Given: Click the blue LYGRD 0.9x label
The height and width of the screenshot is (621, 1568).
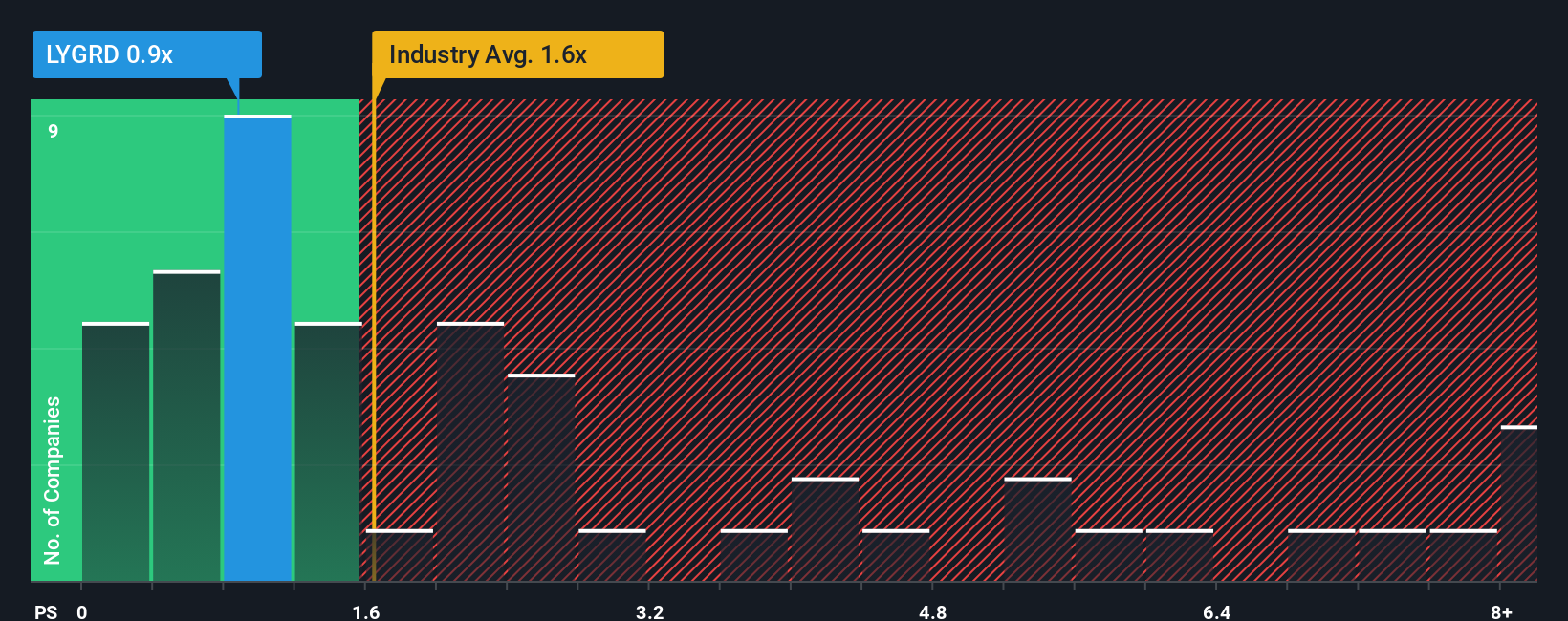Looking at the screenshot, I should coord(146,54).
